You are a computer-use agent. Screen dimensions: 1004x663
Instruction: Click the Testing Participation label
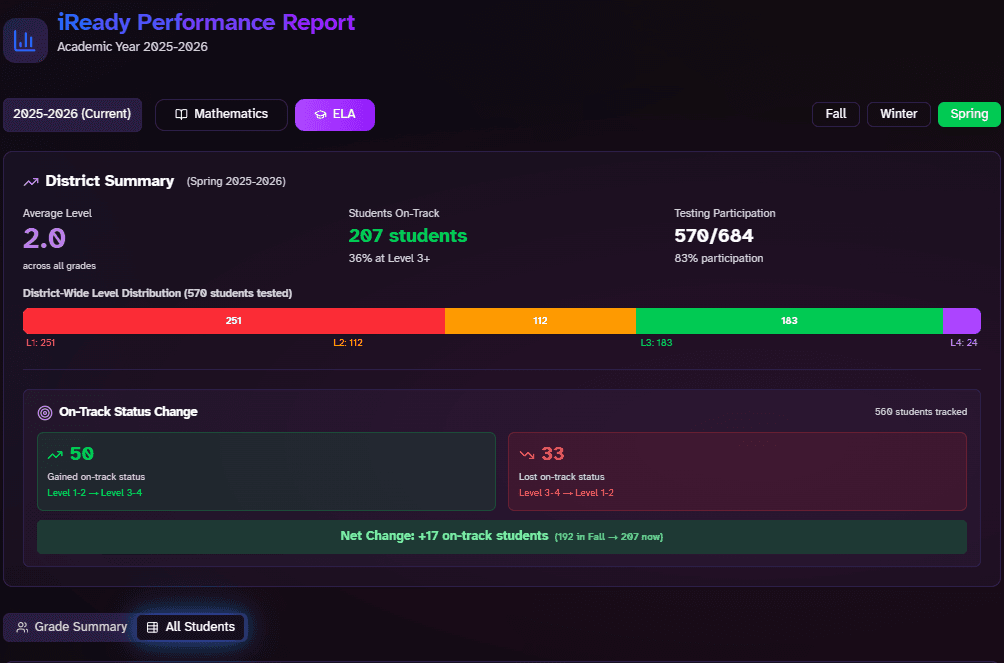(725, 213)
